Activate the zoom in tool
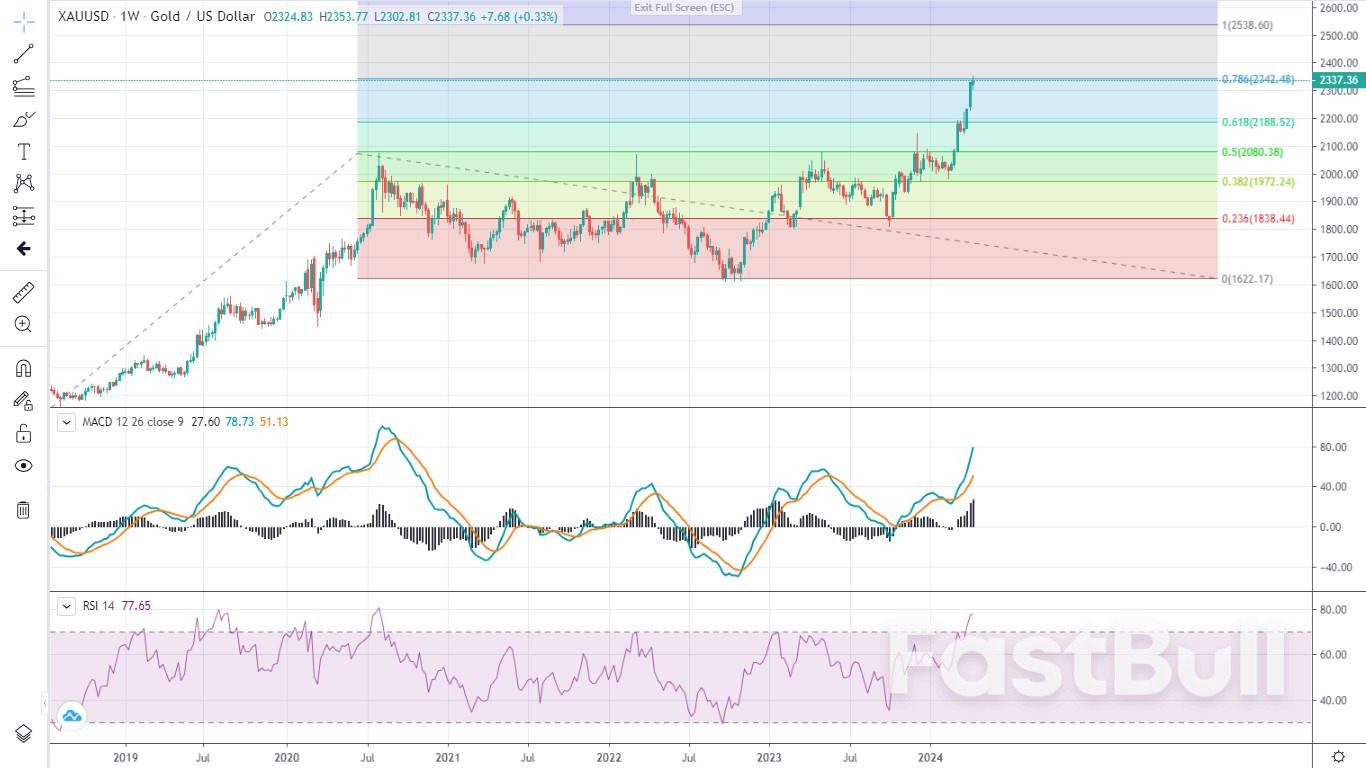Image resolution: width=1366 pixels, height=768 pixels. [x=23, y=324]
